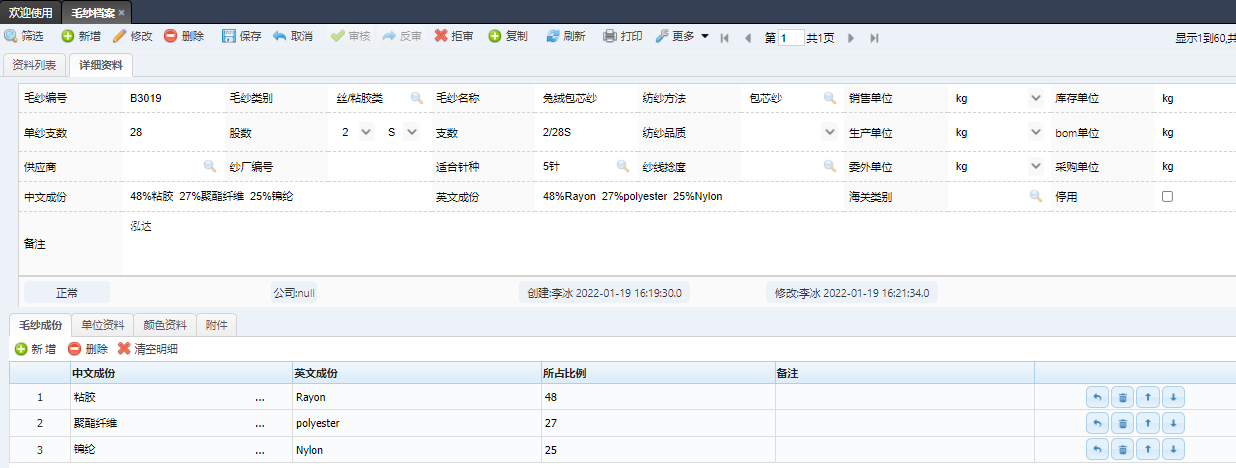Expand the 纺纱品质 dropdown
Image resolution: width=1236 pixels, height=468 pixels.
coord(829,132)
